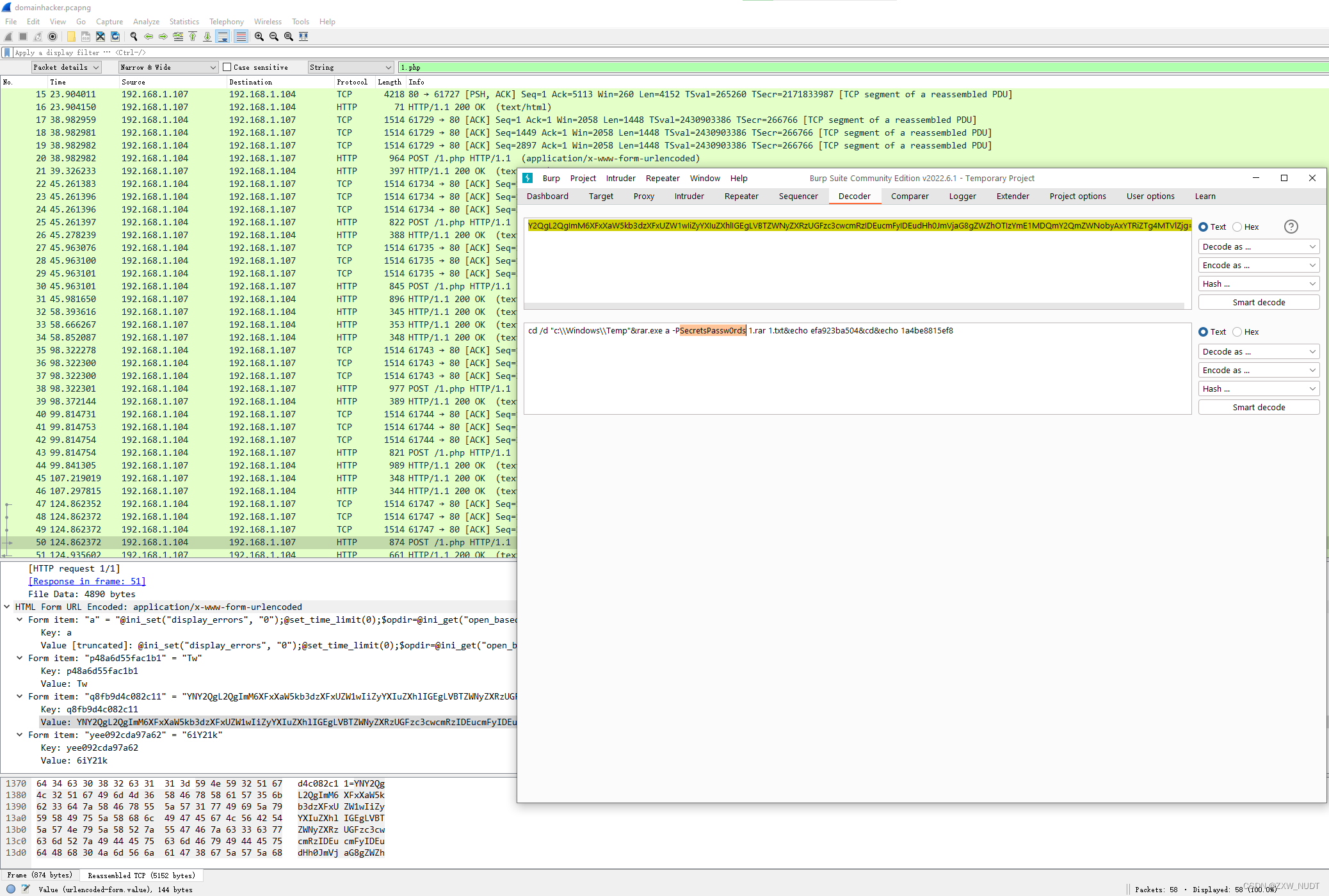Open Project options tab in Burp
The image size is (1329, 896).
click(1078, 196)
